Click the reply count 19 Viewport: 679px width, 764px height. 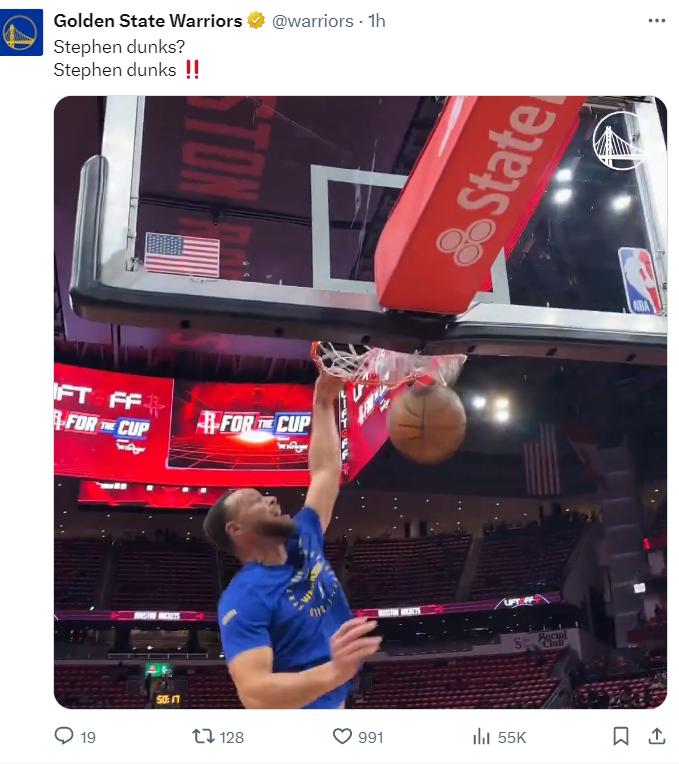pyautogui.click(x=88, y=737)
